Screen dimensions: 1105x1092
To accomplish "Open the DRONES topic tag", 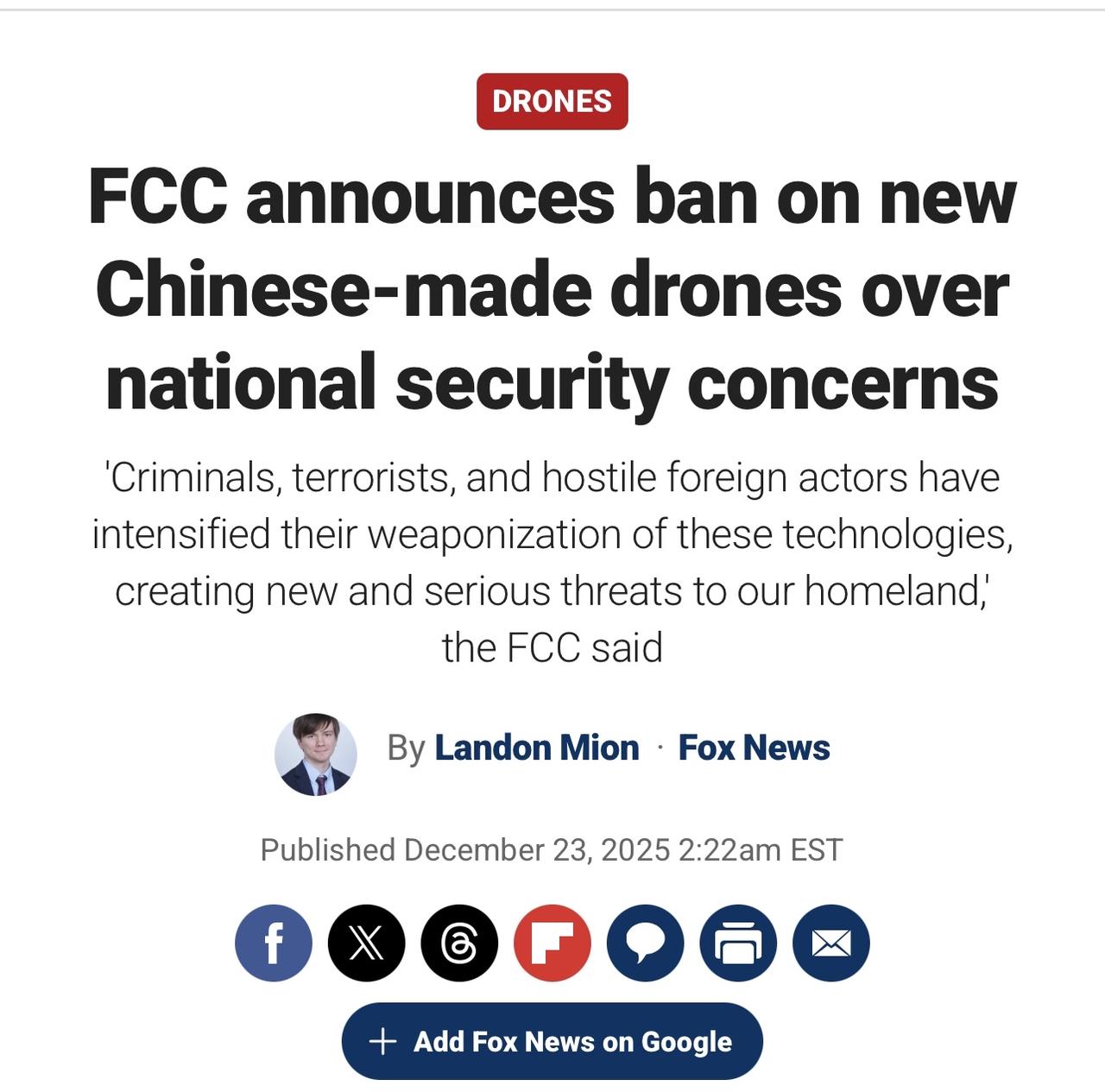I will 552,102.
